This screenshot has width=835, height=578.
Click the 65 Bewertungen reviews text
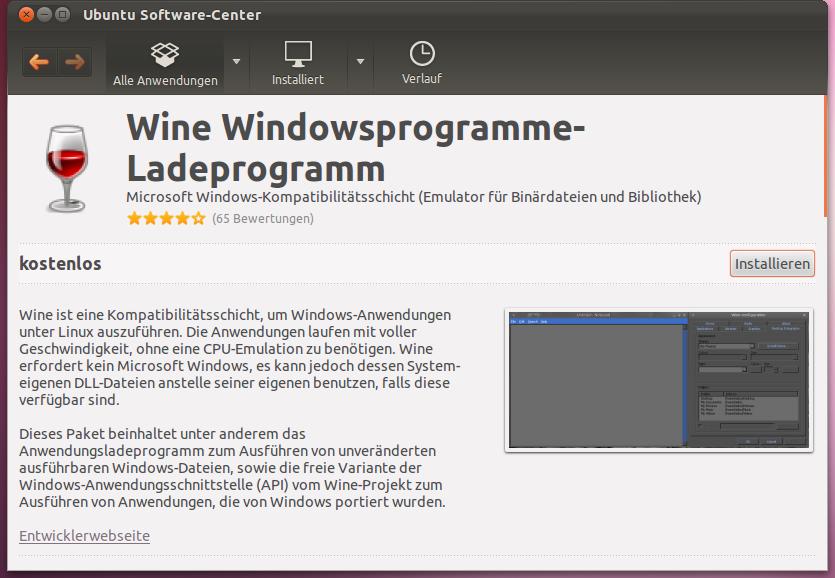coord(263,218)
